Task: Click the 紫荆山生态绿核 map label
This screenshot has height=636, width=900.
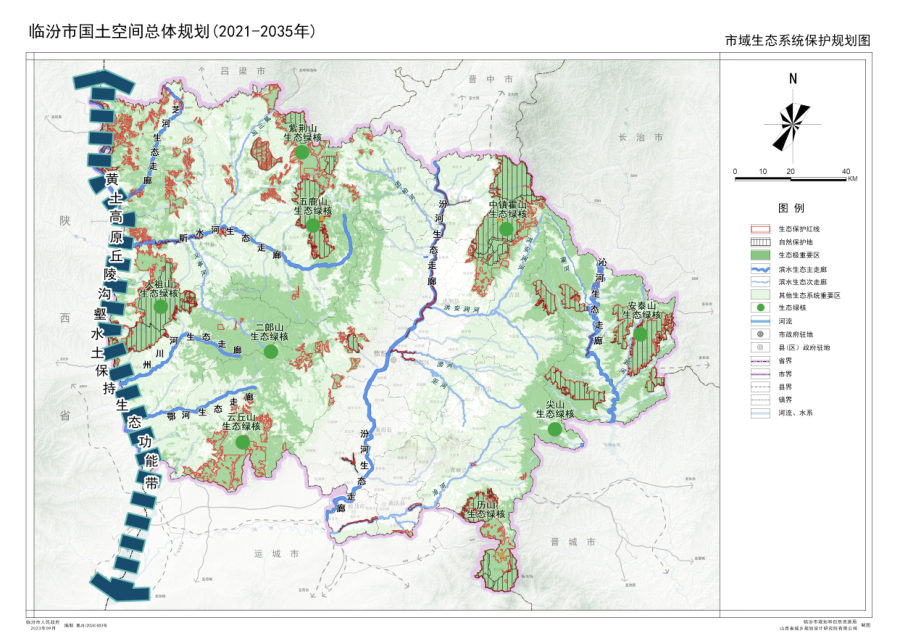Action: tap(302, 133)
